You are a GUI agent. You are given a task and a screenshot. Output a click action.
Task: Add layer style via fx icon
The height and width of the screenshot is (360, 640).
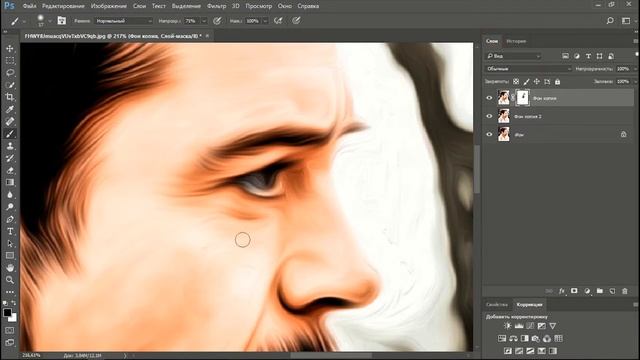tap(562, 291)
